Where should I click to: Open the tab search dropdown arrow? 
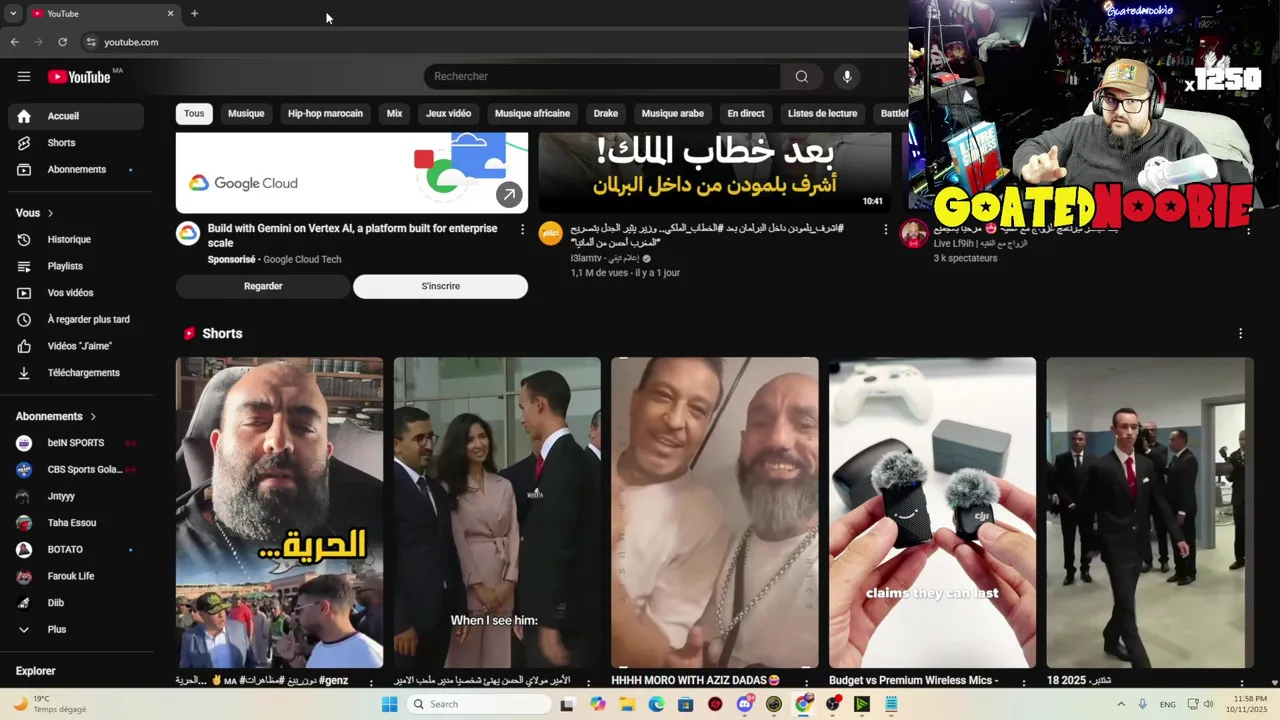tap(13, 13)
